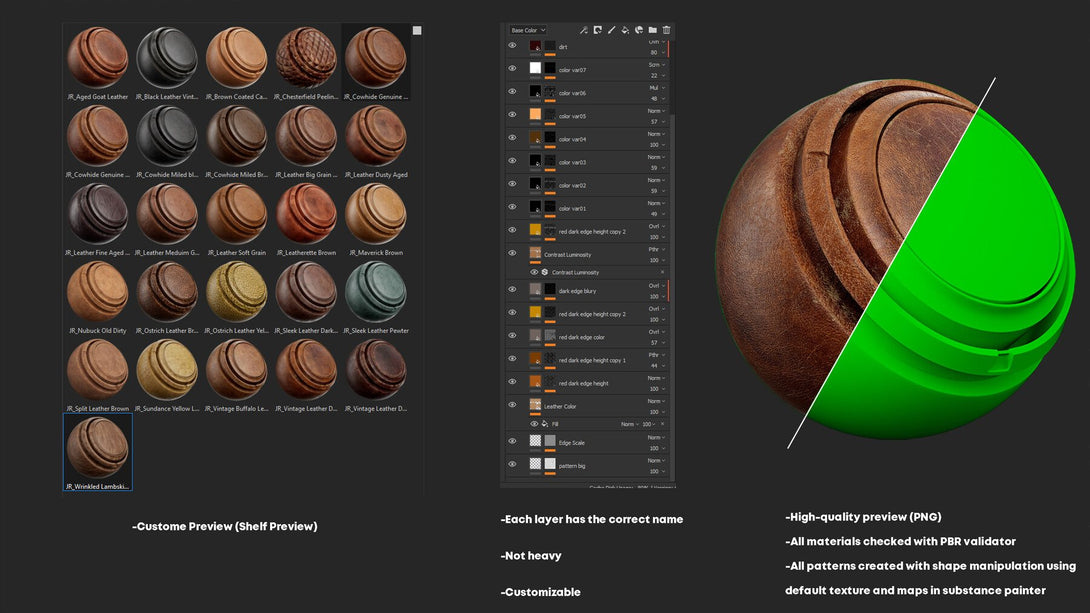Click the white color swatch of color var07 layer
This screenshot has height=613, width=1090.
[x=535, y=68]
